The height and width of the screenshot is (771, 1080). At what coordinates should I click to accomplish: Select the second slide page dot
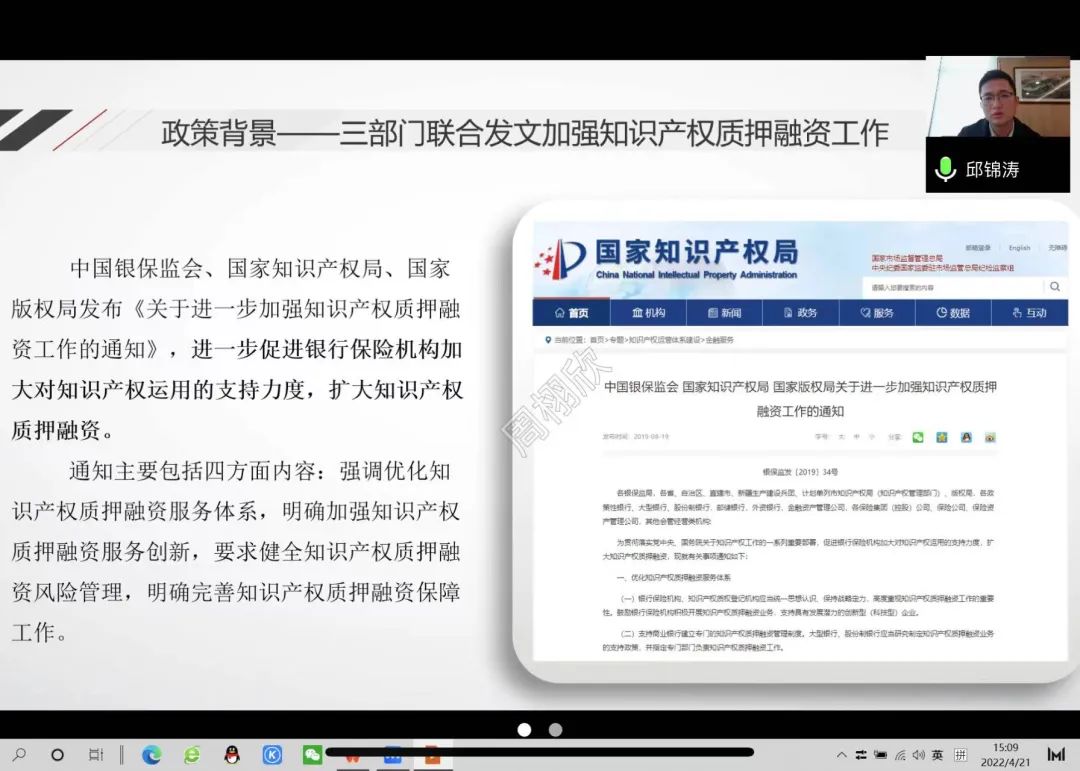[556, 730]
